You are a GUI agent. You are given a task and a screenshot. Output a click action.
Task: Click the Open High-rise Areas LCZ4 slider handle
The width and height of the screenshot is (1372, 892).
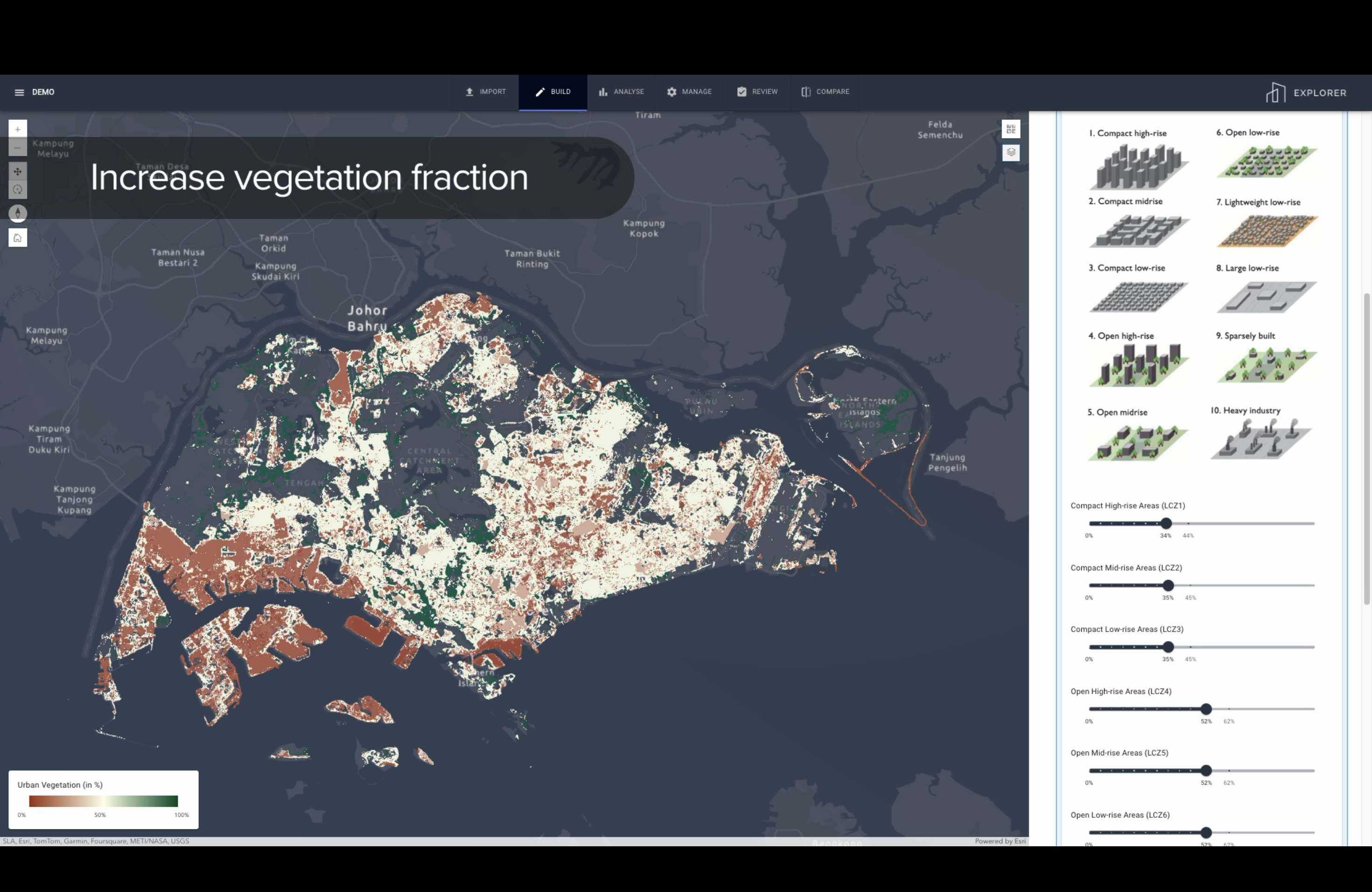coord(1205,709)
